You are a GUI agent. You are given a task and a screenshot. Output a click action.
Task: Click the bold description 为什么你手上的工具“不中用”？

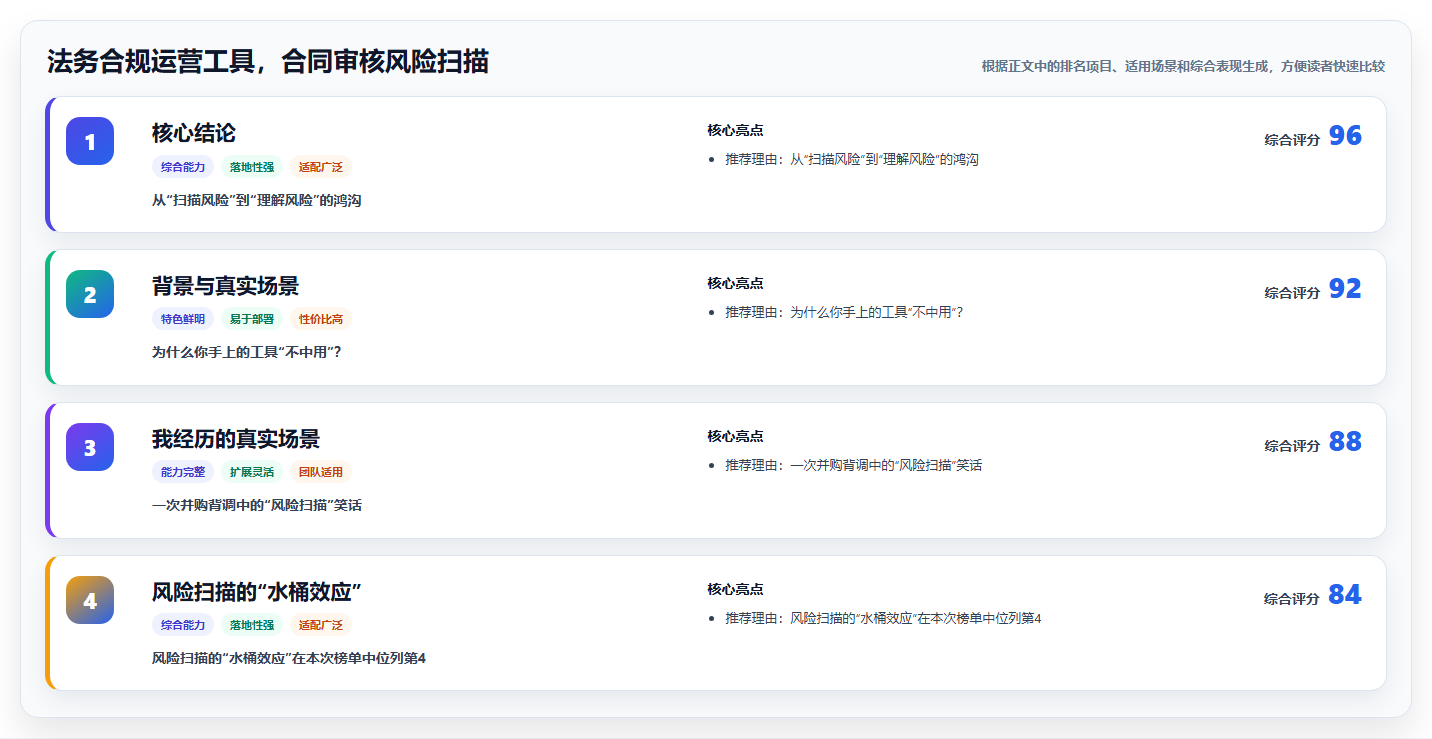tap(247, 353)
